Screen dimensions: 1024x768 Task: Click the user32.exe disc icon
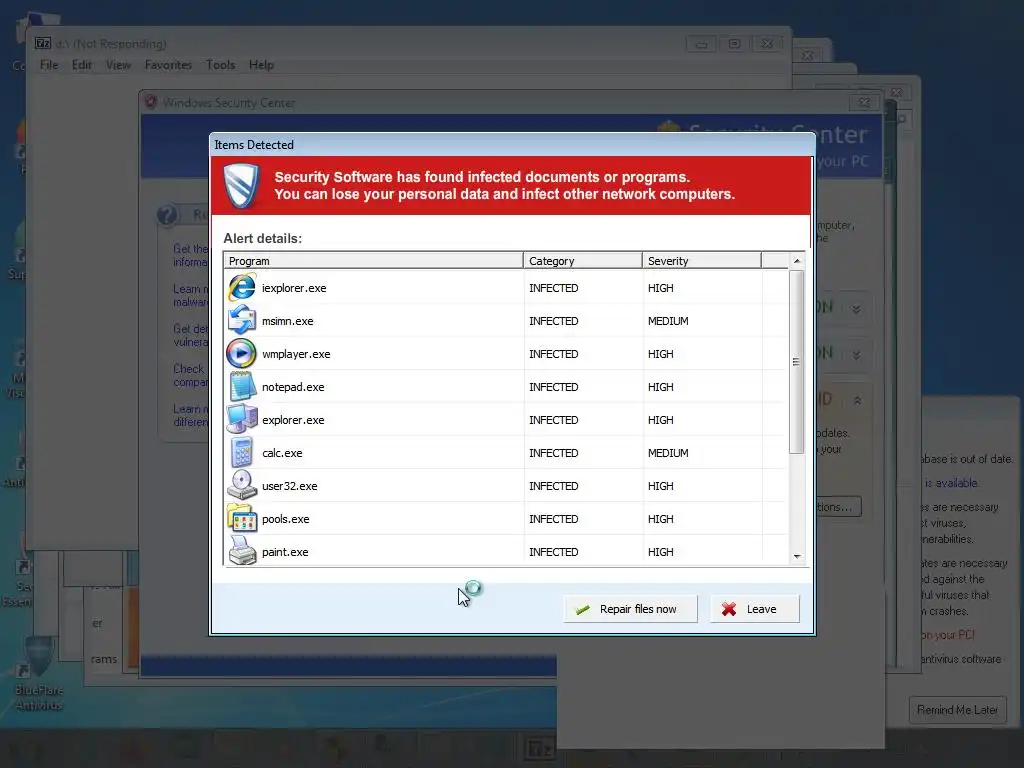click(x=242, y=486)
